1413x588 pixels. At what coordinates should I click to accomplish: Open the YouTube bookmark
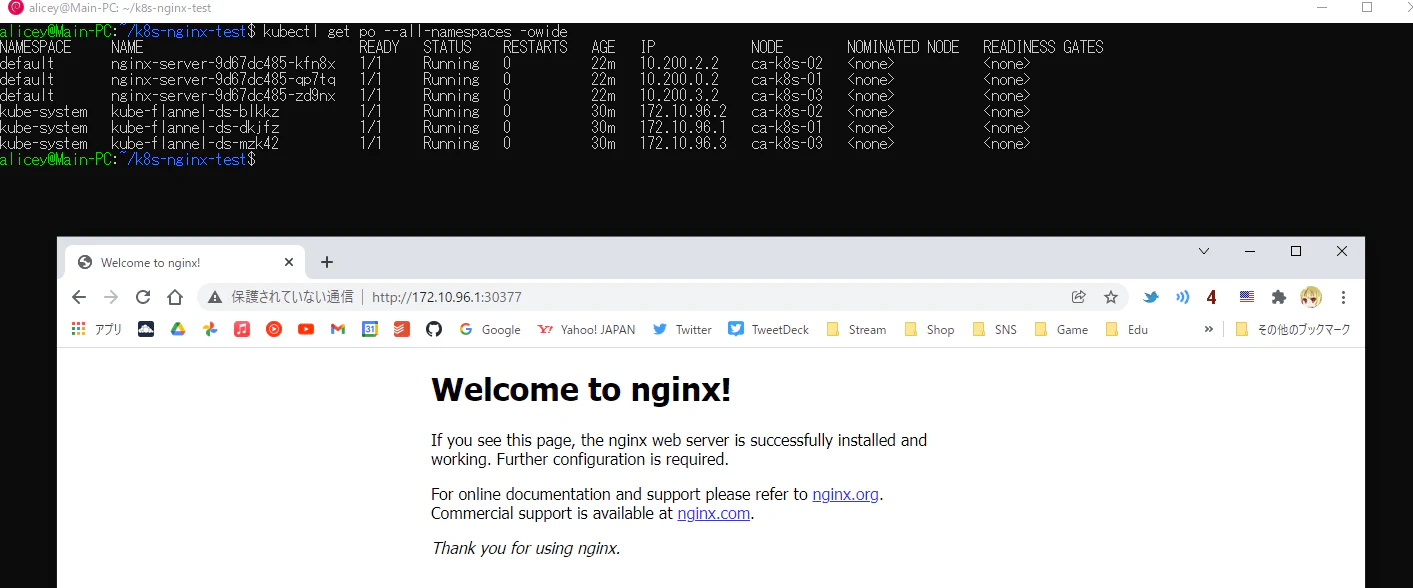306,329
